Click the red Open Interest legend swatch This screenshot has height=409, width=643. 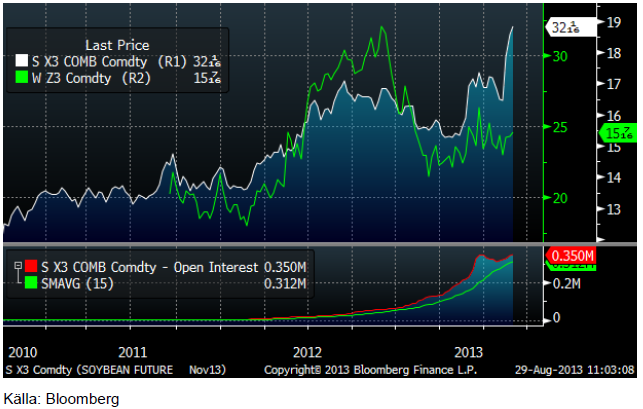pos(30,267)
